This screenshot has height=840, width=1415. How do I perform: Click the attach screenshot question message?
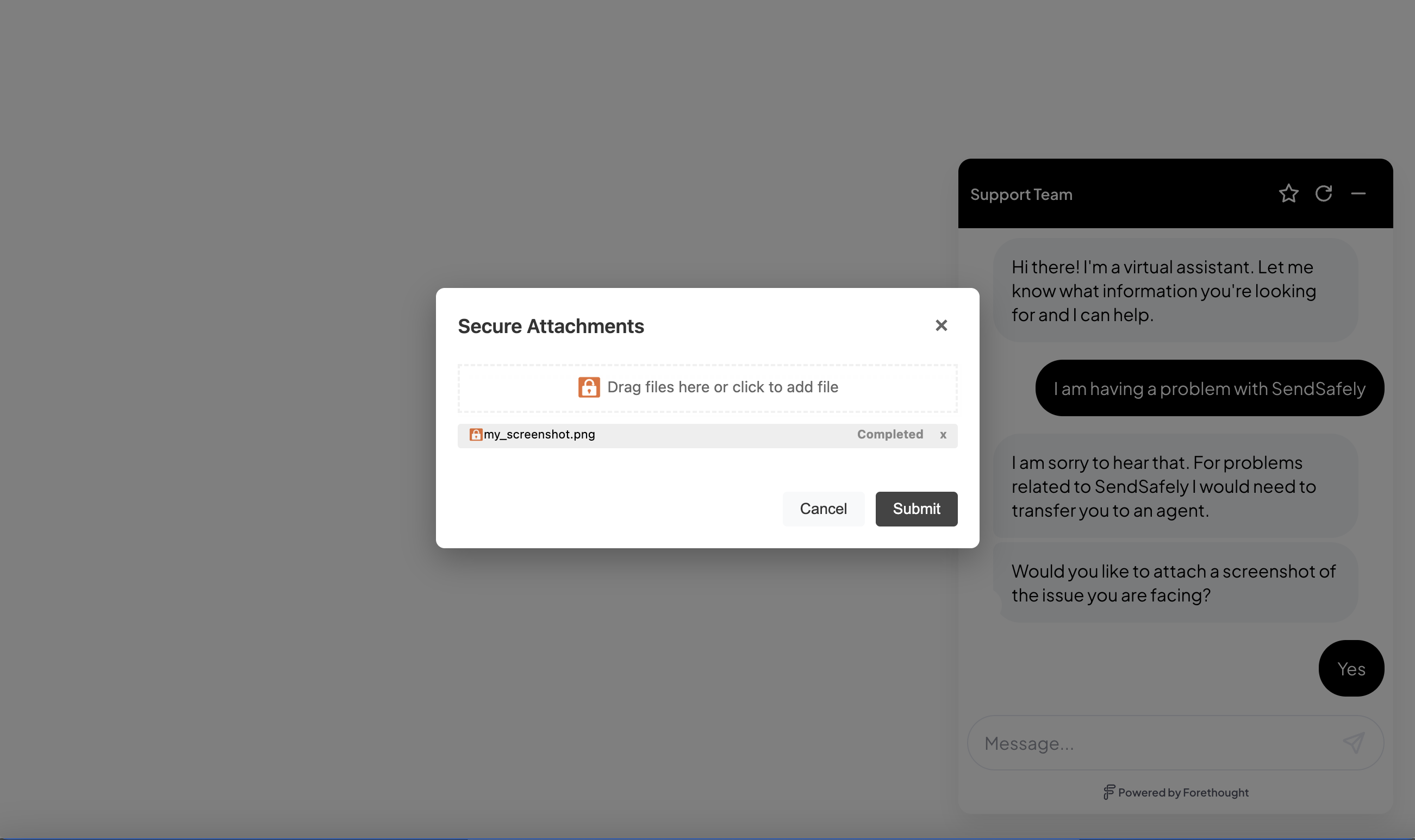1175,583
